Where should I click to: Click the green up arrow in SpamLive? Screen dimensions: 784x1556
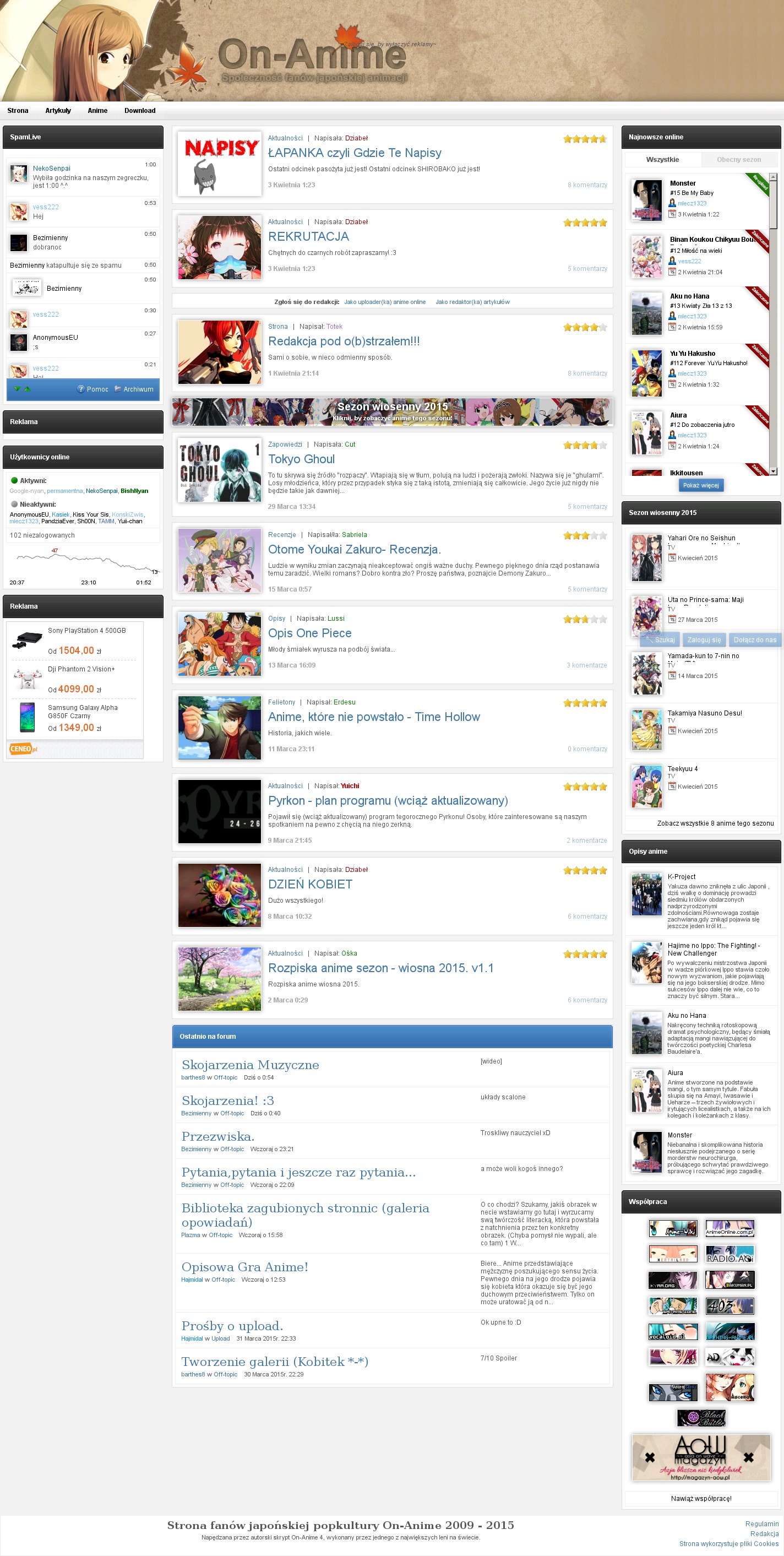click(27, 389)
